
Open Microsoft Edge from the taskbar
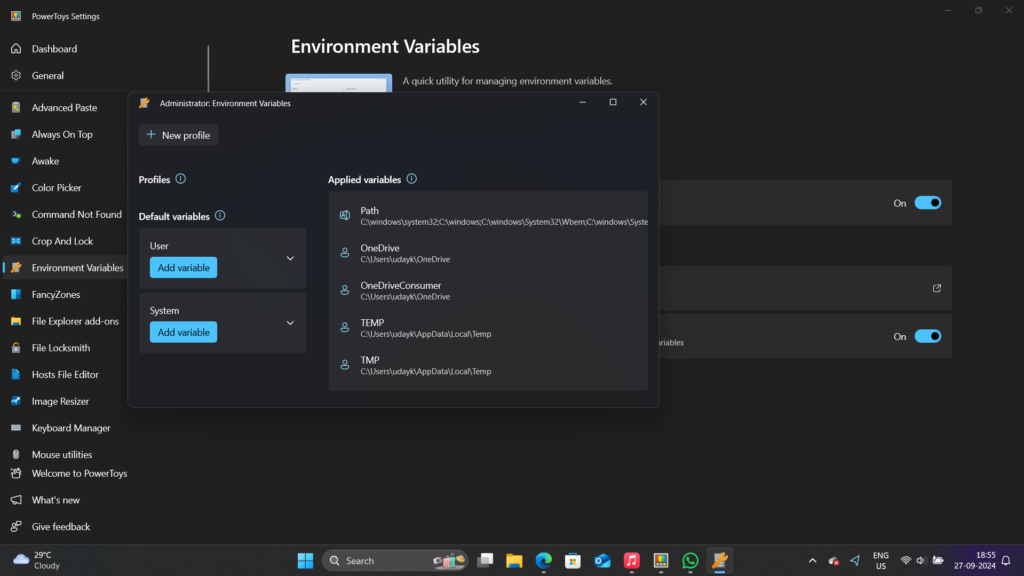coord(543,560)
